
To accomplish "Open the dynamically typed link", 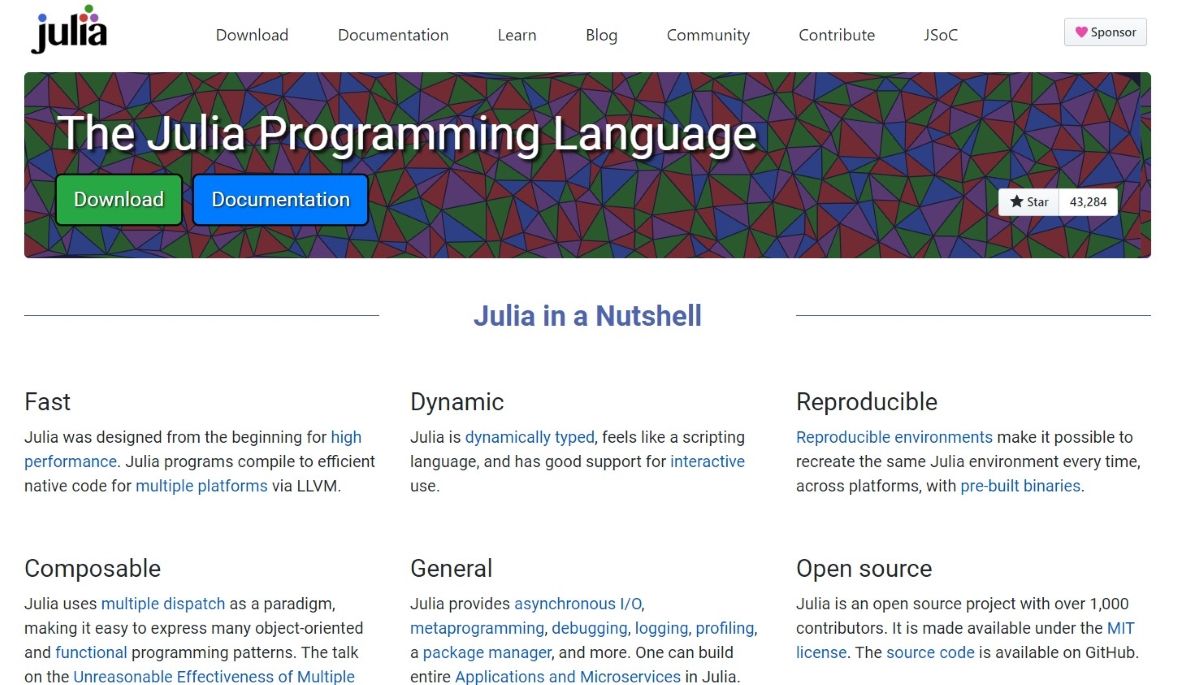I will point(529,436).
